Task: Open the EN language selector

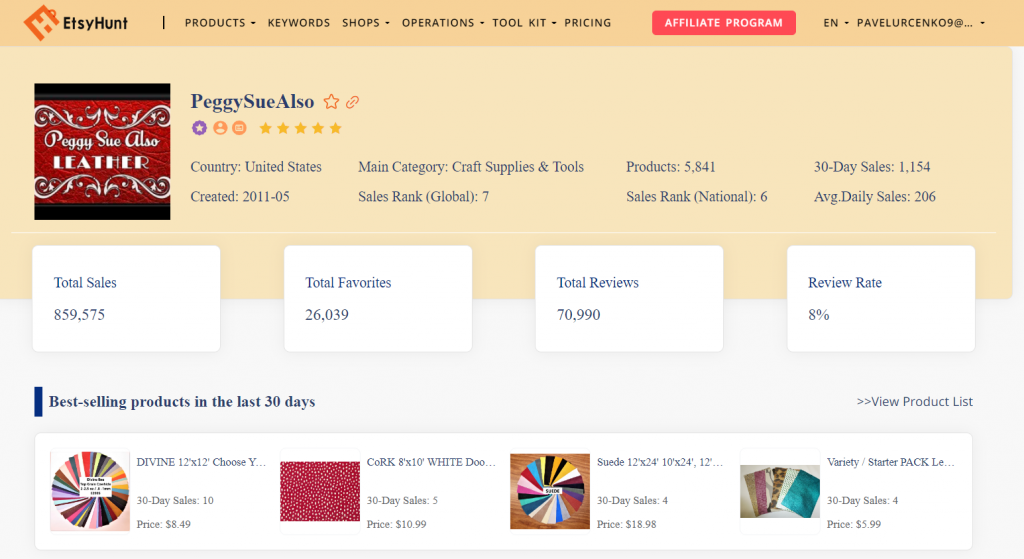Action: (836, 23)
